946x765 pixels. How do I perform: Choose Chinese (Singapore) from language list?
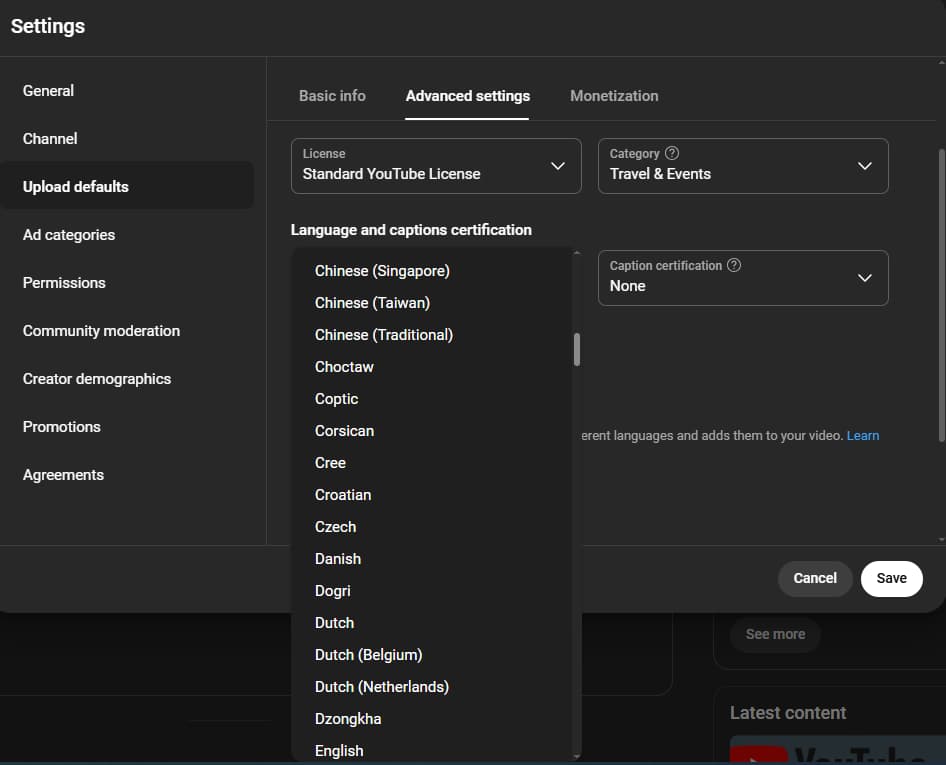(x=432, y=271)
